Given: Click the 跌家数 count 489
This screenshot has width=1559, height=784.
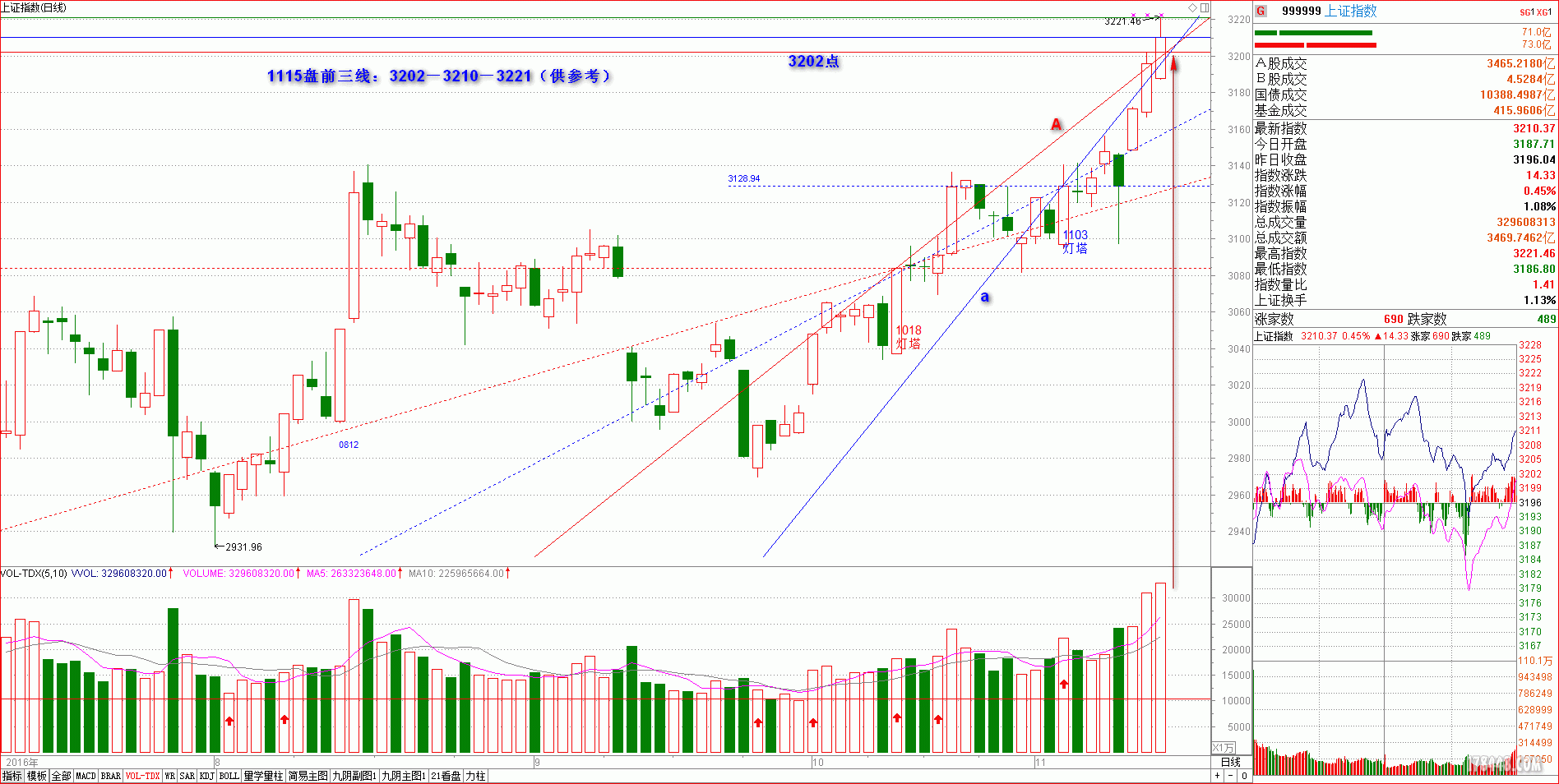Looking at the screenshot, I should (1547, 319).
